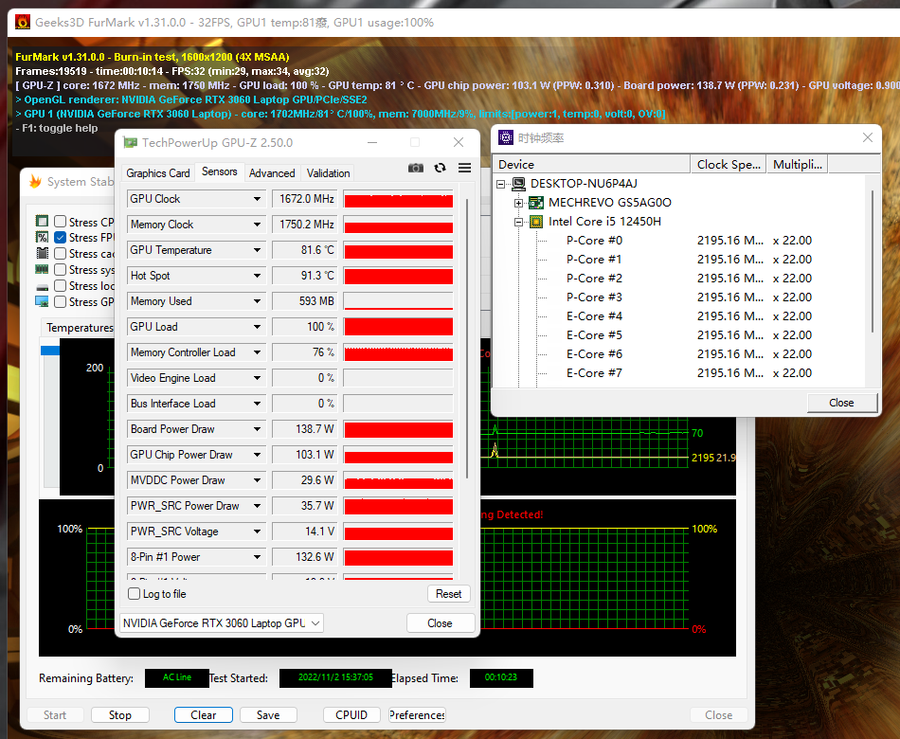Open the Advanced tab in GPU-Z
The image size is (900, 739).
(272, 173)
